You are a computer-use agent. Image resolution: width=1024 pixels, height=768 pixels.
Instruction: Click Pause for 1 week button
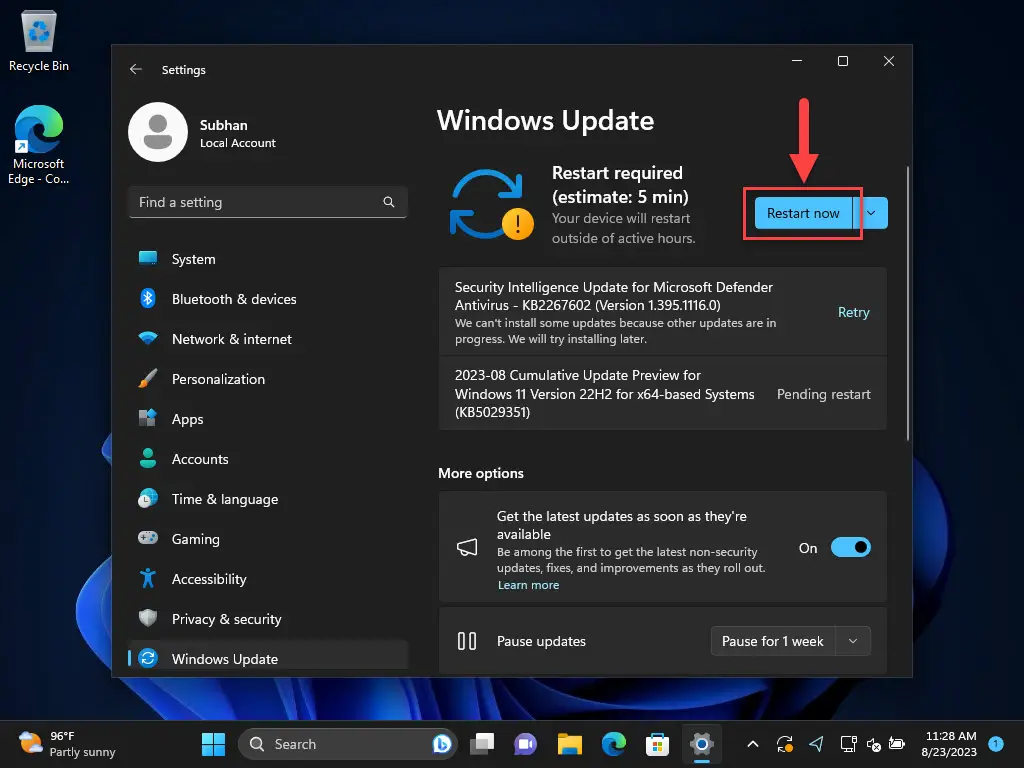pyautogui.click(x=773, y=641)
